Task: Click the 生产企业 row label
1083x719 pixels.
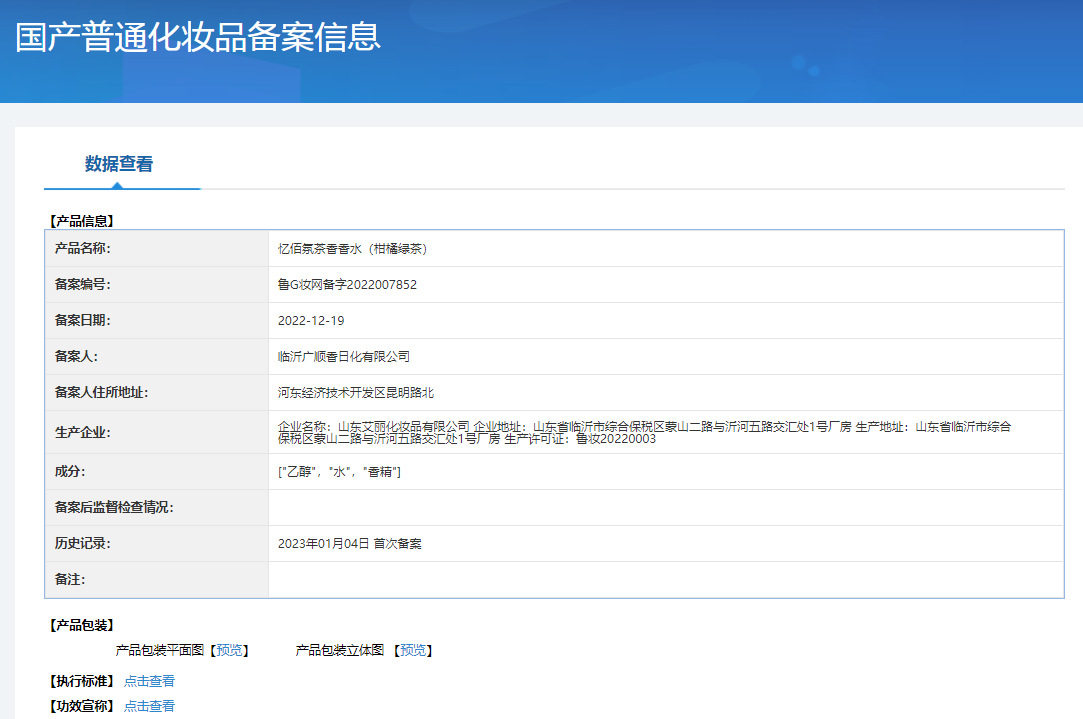Action: [82, 432]
